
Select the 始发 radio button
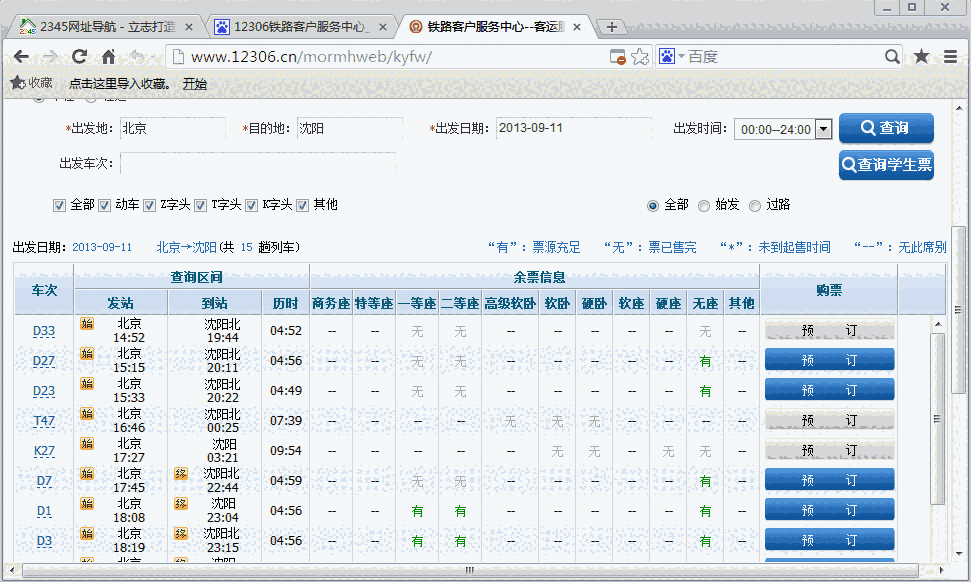point(704,205)
